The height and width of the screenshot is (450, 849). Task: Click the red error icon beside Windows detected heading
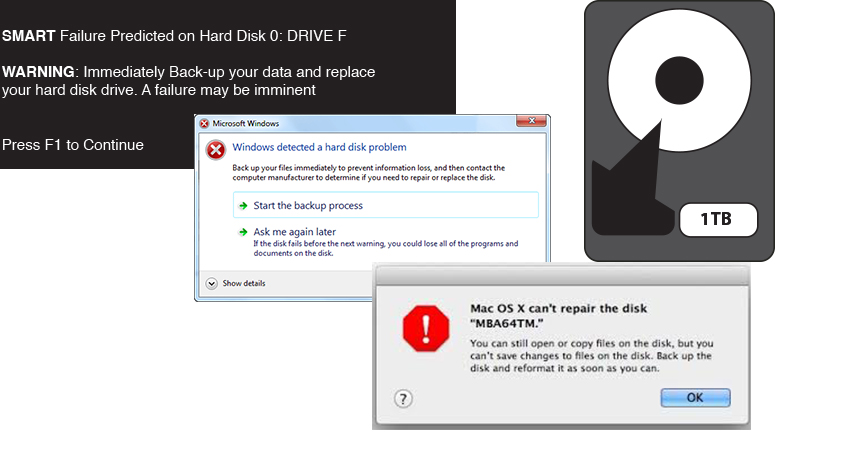(x=215, y=150)
